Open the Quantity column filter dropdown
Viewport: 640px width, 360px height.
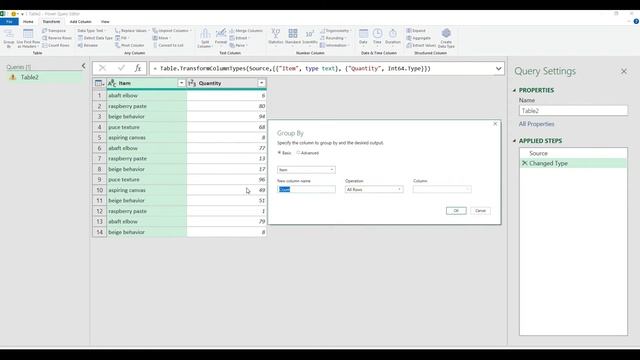tap(261, 83)
